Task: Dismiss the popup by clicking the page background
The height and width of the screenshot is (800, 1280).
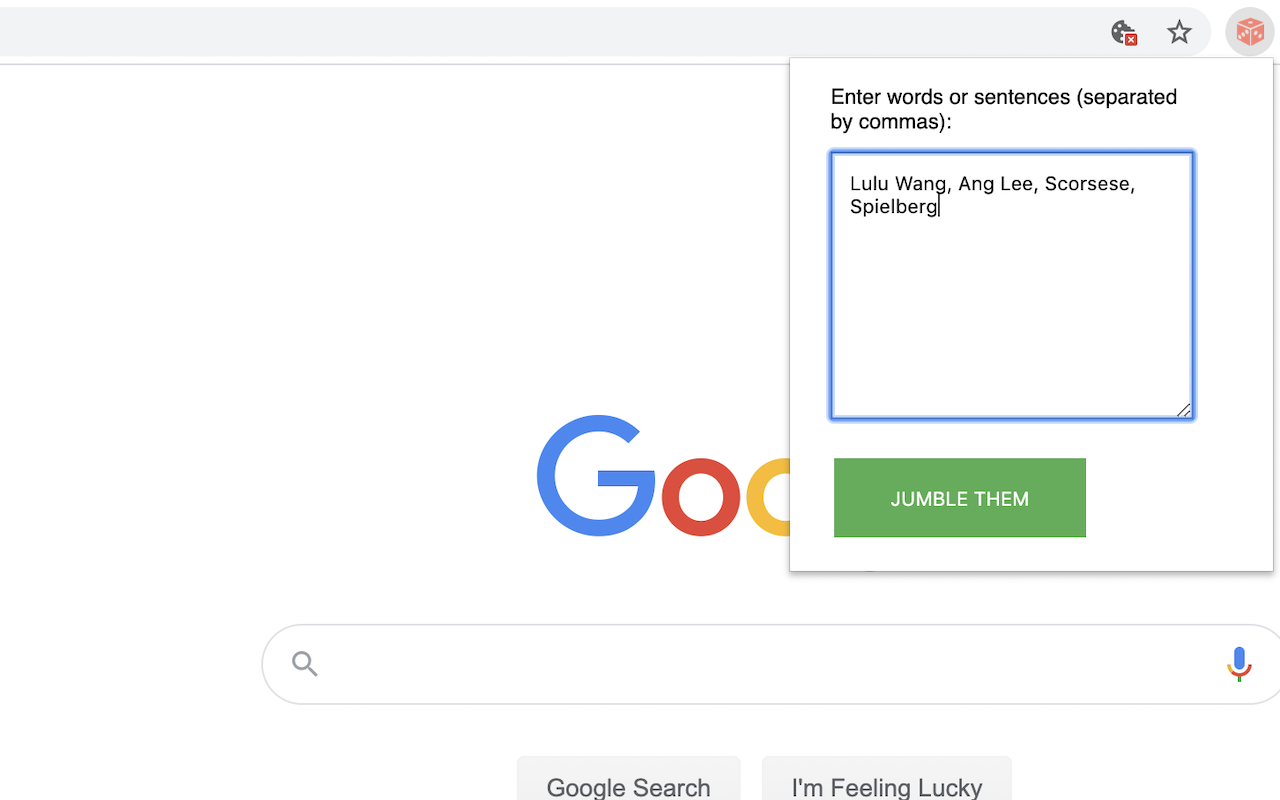Action: pyautogui.click(x=300, y=300)
